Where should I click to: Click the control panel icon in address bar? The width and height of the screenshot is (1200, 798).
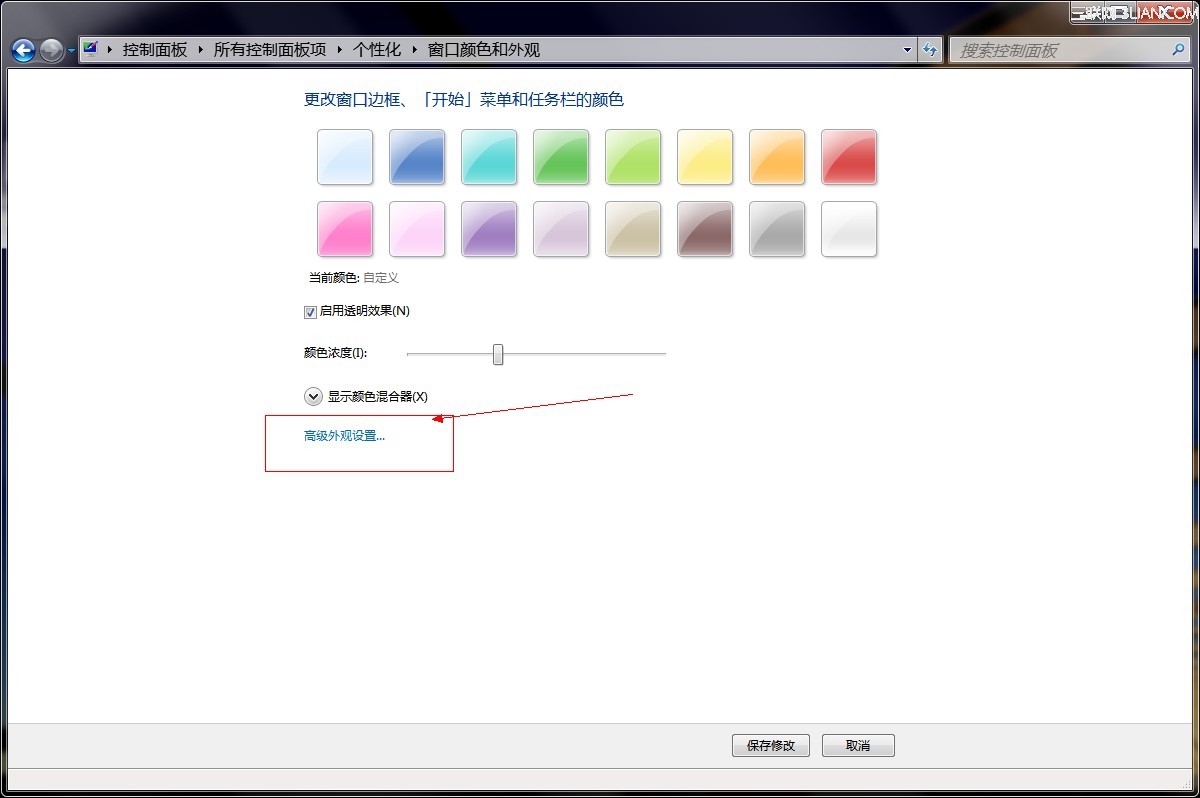[x=91, y=49]
